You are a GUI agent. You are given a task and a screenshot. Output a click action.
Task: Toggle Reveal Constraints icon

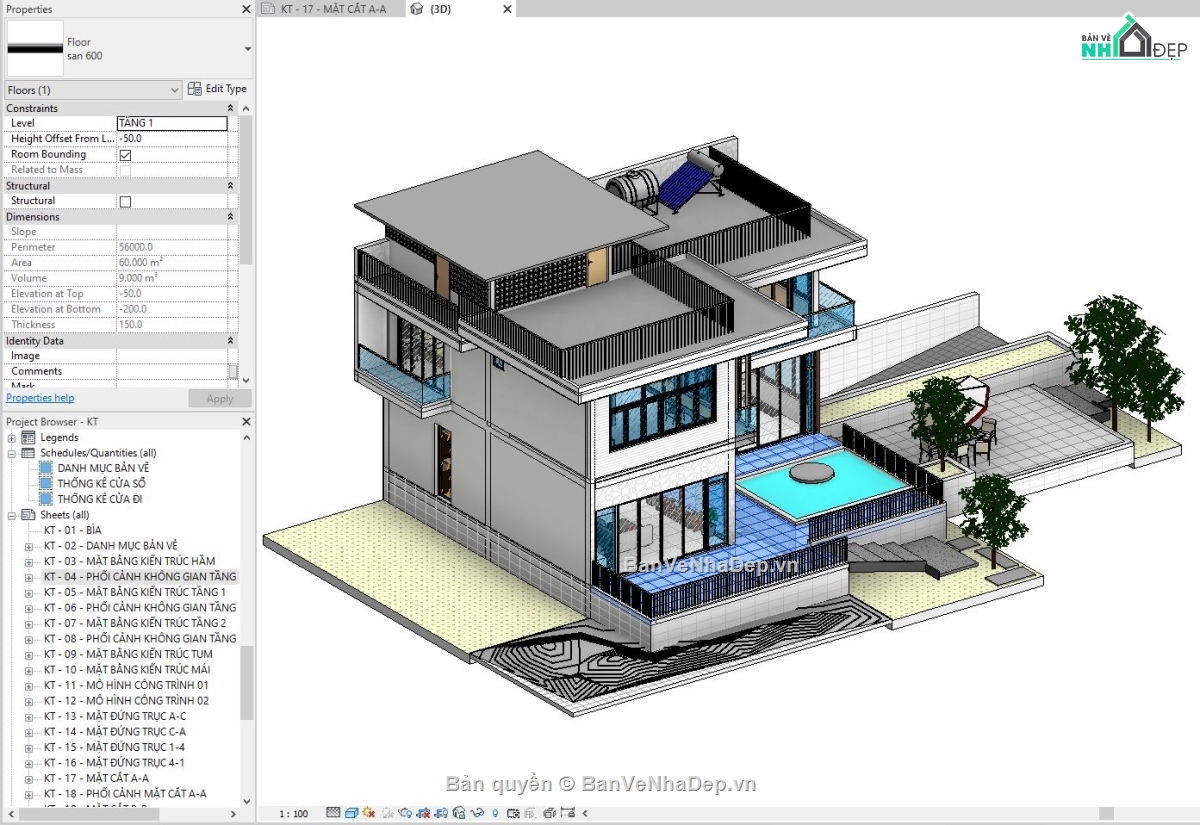[x=568, y=813]
